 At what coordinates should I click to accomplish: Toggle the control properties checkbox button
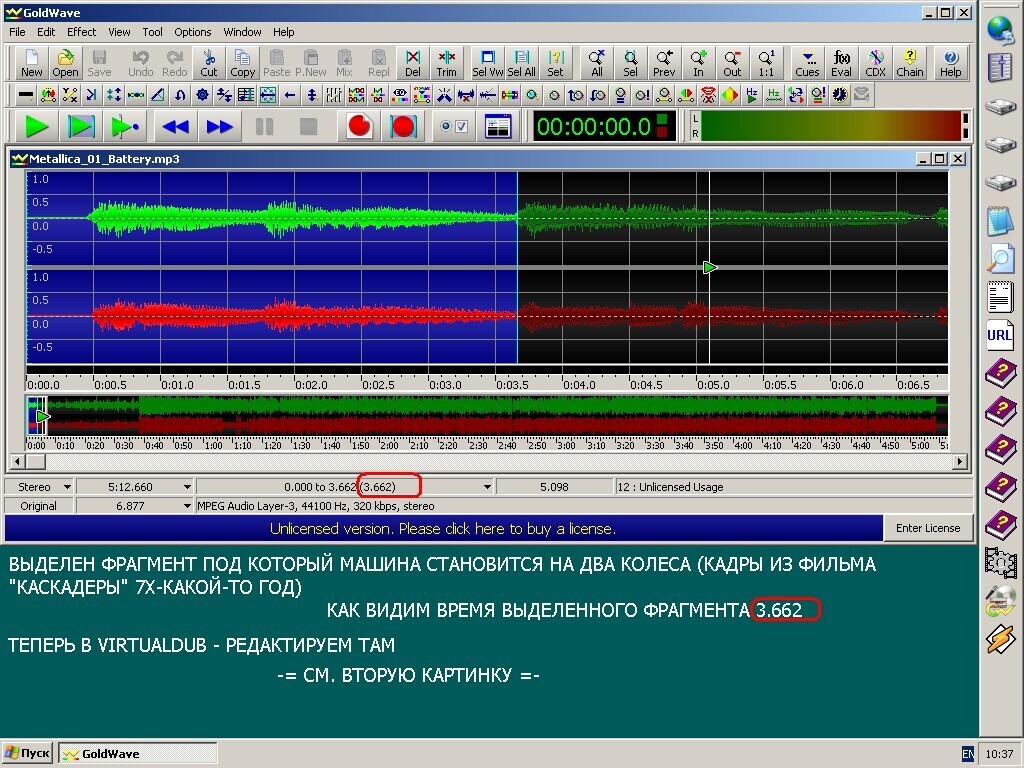click(455, 127)
